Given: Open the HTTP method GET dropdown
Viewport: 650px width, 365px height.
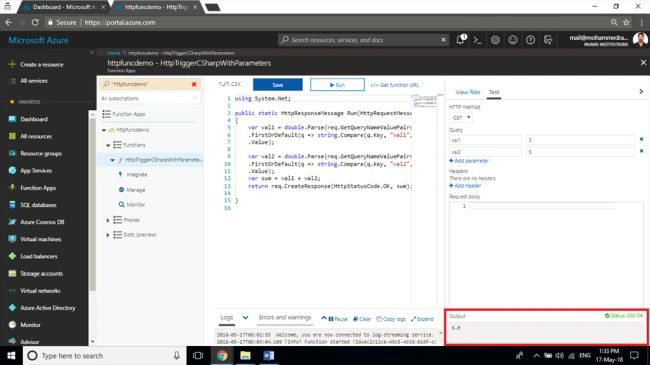Looking at the screenshot, I should pos(461,118).
